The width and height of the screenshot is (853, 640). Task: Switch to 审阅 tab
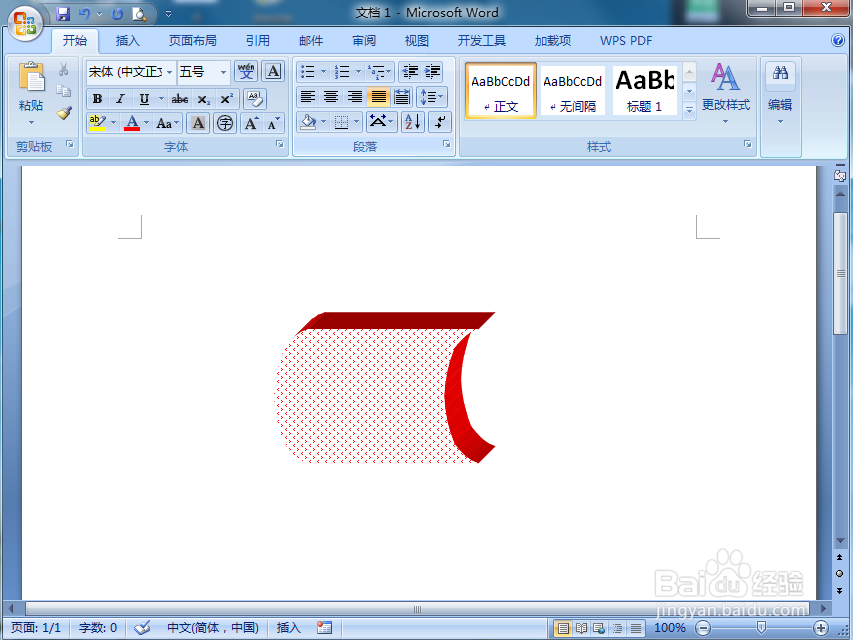[x=363, y=41]
